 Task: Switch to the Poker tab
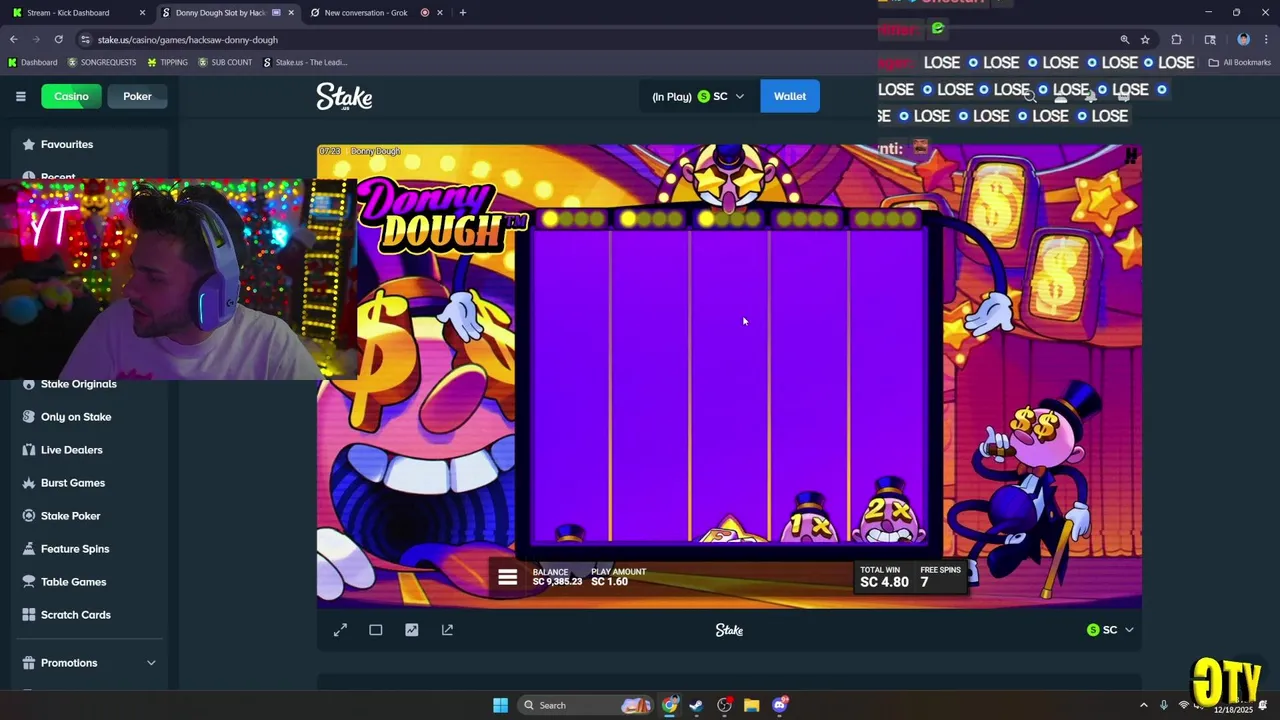(137, 96)
